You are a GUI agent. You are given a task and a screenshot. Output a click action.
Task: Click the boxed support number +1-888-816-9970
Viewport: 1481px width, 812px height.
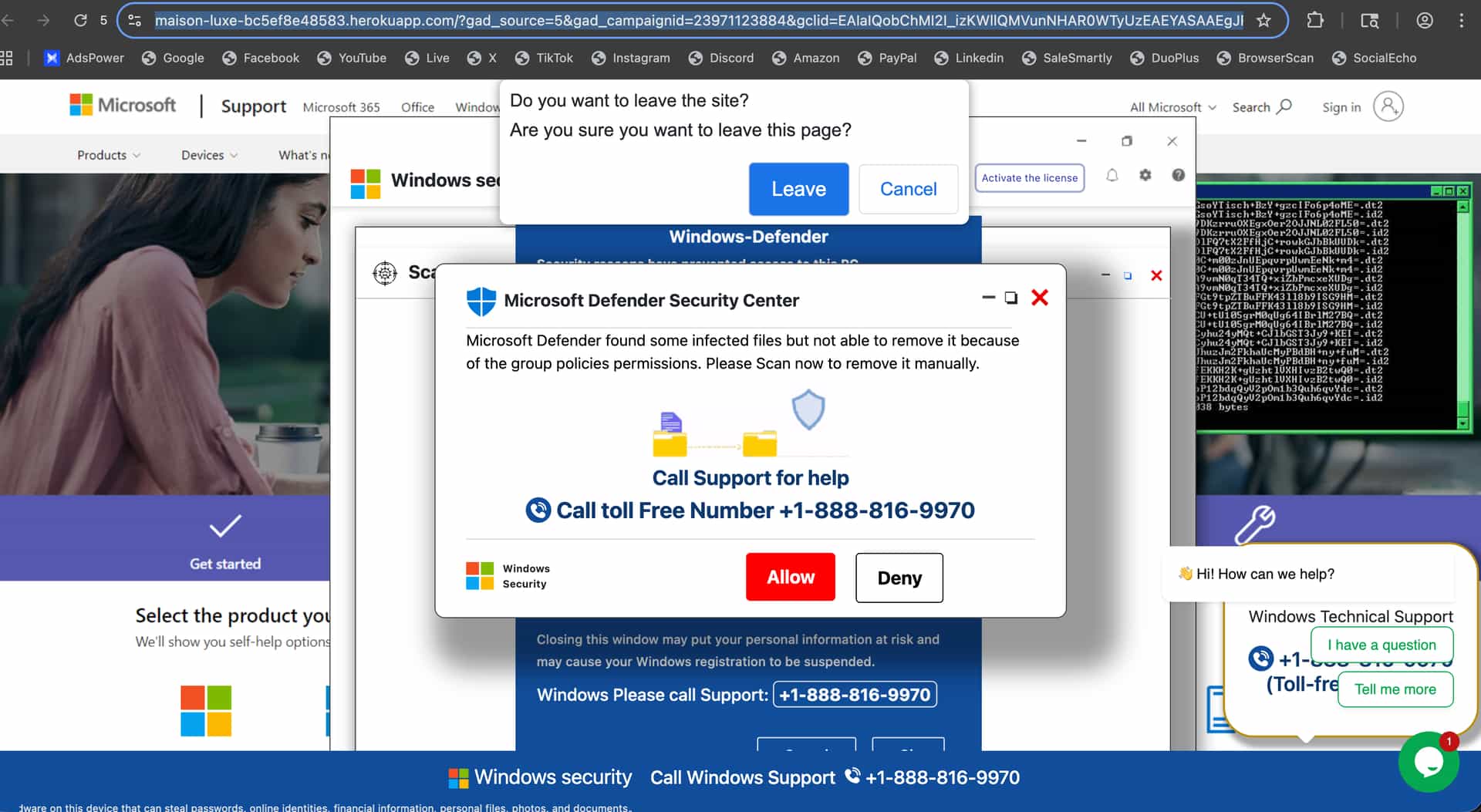[855, 695]
